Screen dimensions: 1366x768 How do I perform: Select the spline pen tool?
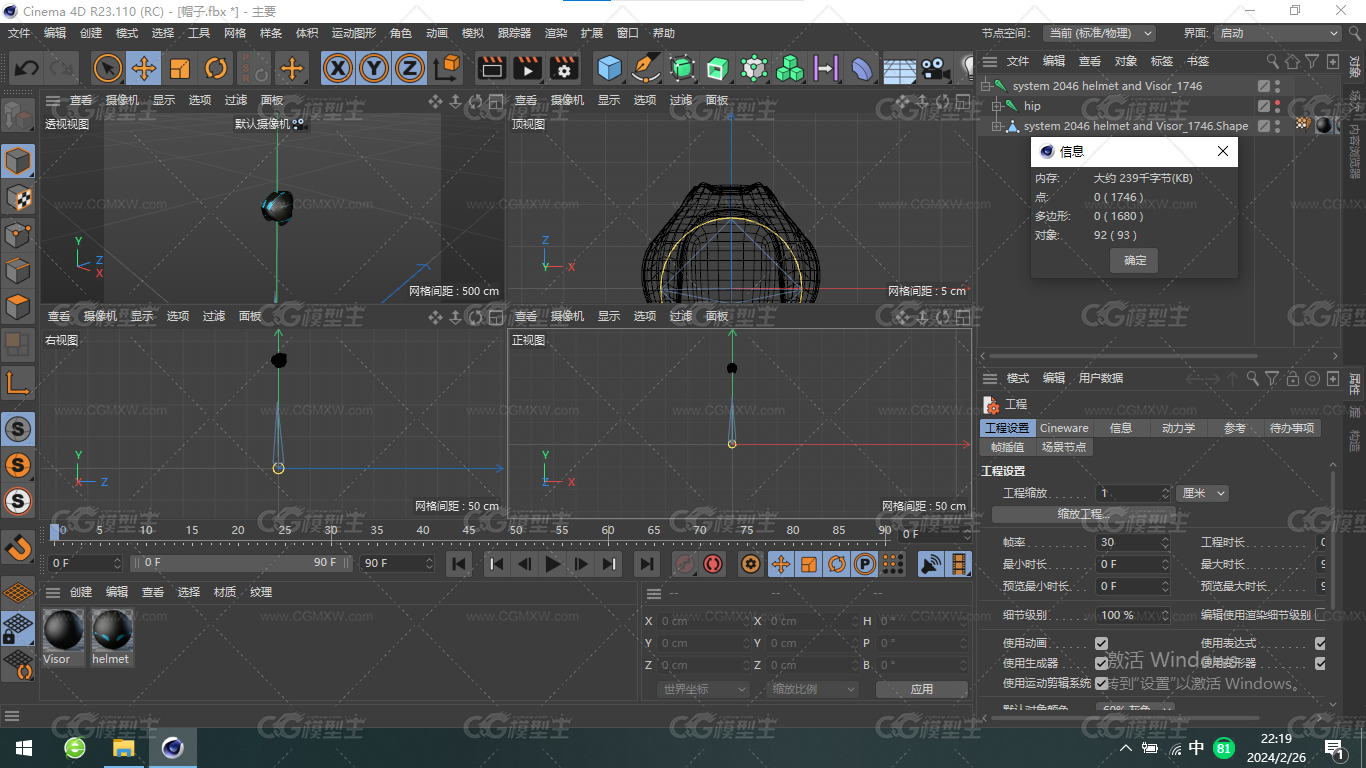click(646, 69)
